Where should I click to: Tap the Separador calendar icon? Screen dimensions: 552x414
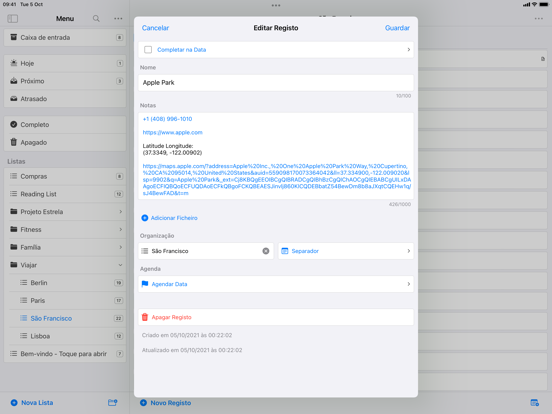pyautogui.click(x=285, y=251)
